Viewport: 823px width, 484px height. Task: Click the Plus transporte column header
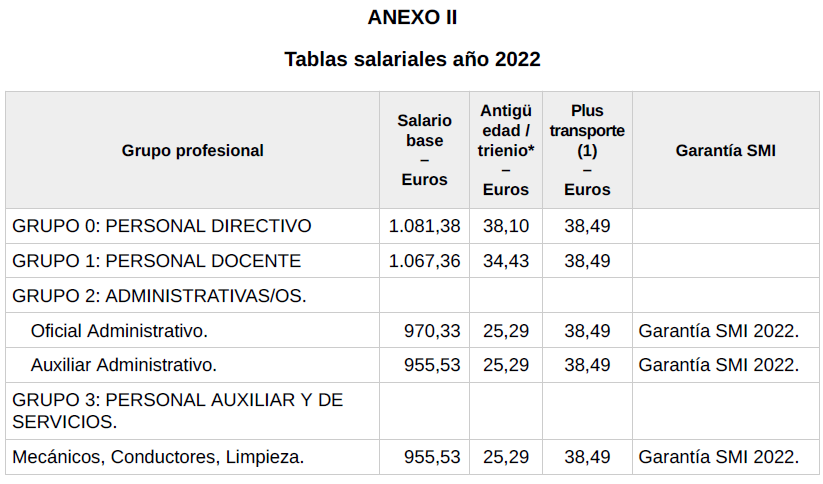point(587,150)
